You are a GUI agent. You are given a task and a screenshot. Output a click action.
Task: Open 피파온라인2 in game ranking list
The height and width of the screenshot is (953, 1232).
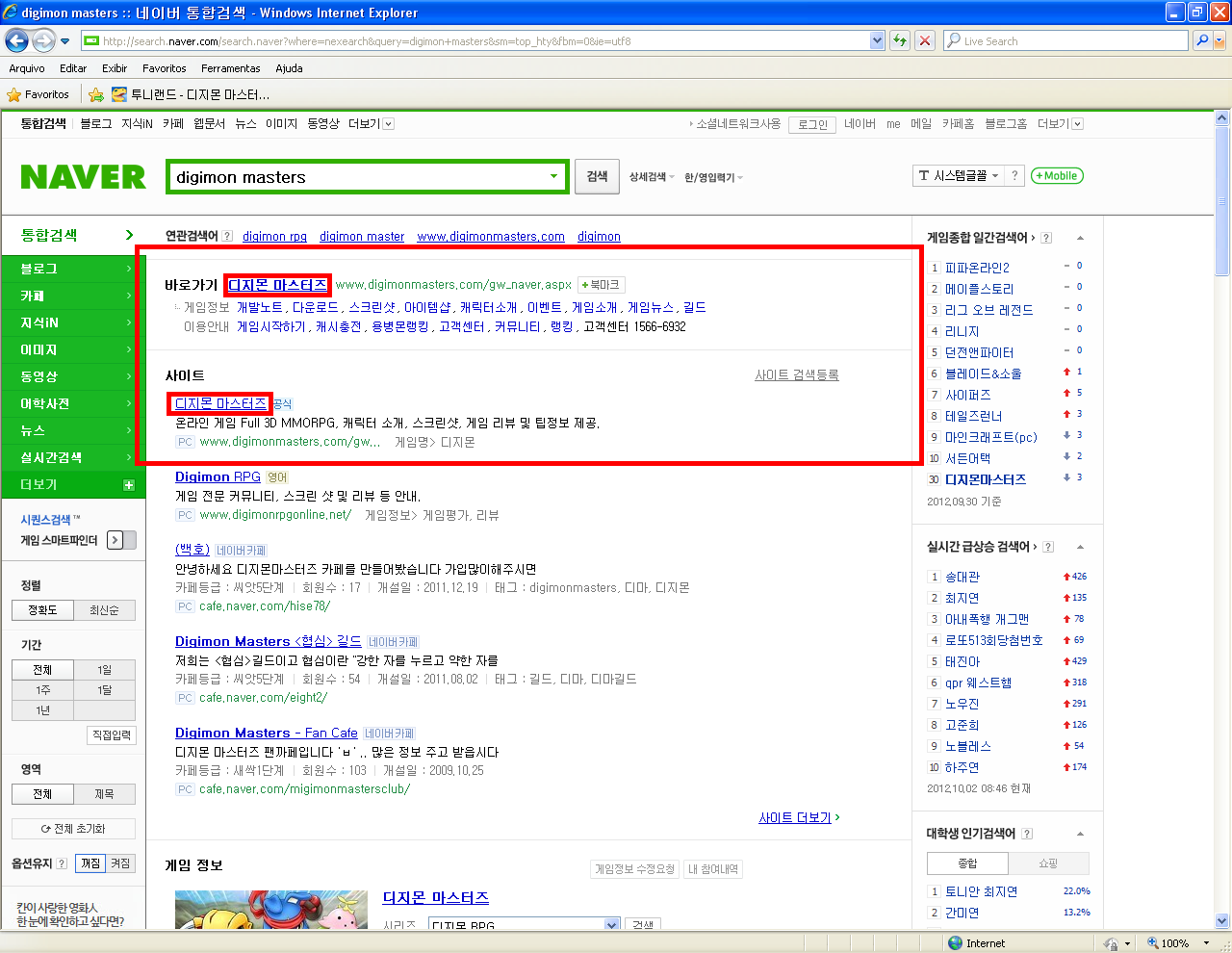coord(977,268)
